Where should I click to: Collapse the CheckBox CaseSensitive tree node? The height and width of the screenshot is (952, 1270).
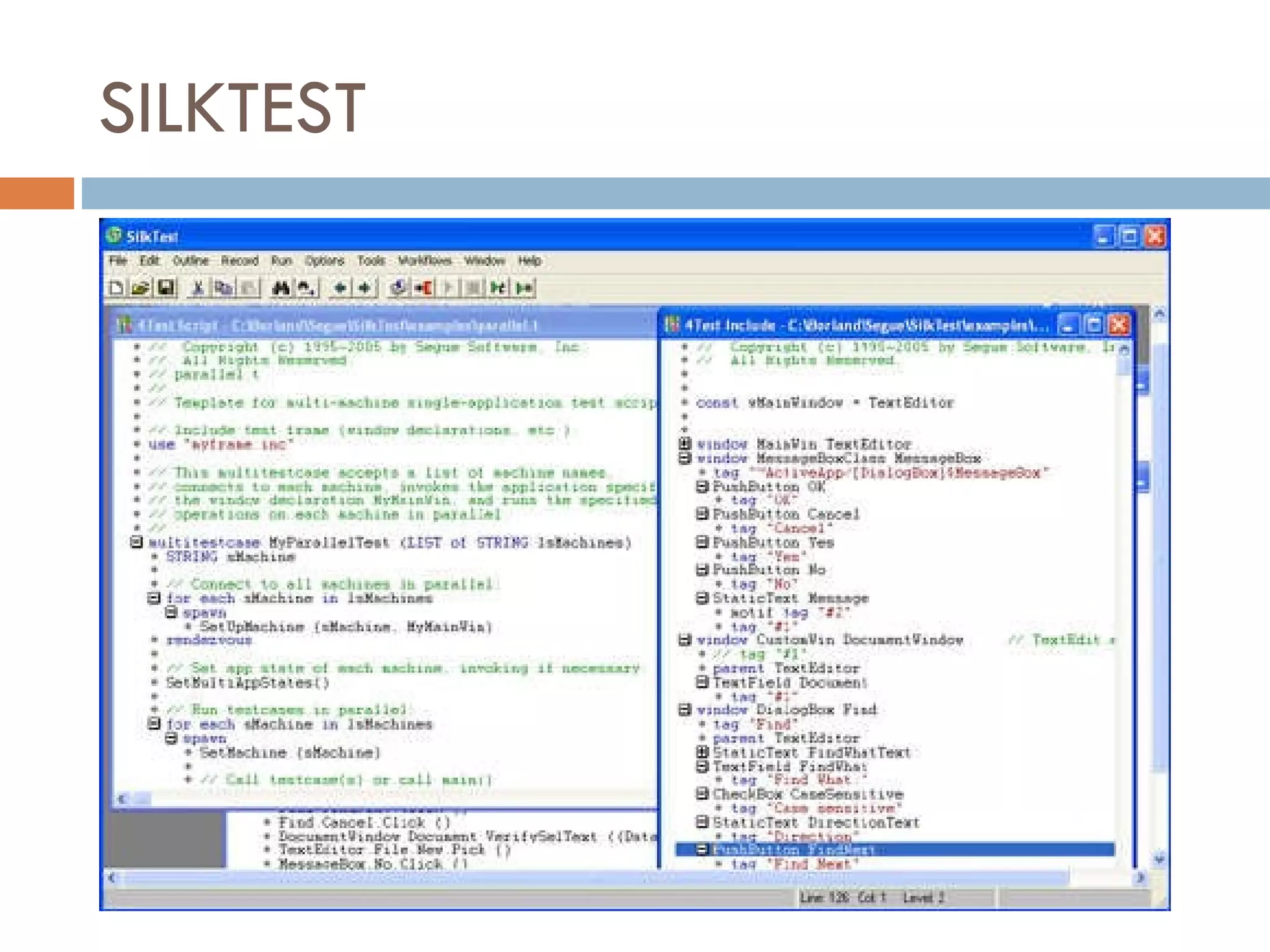[x=701, y=793]
